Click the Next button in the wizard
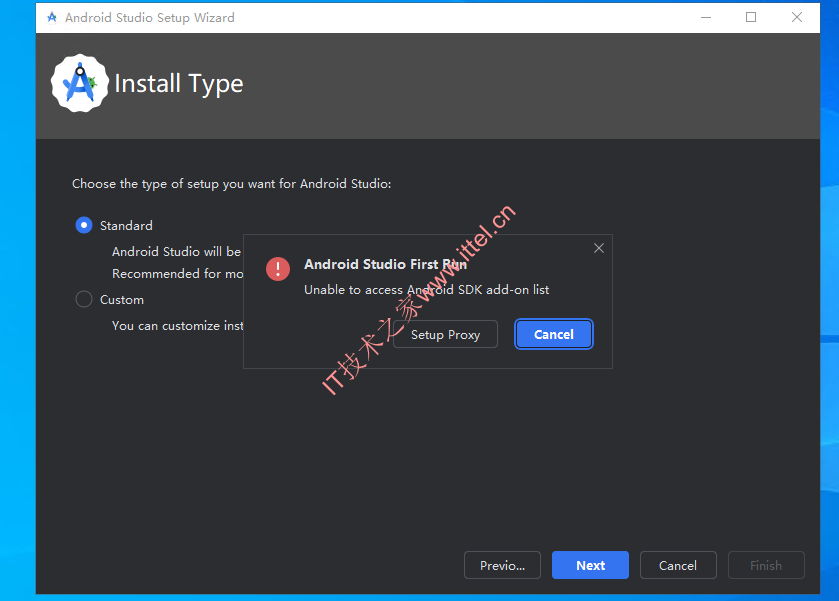 pyautogui.click(x=590, y=565)
